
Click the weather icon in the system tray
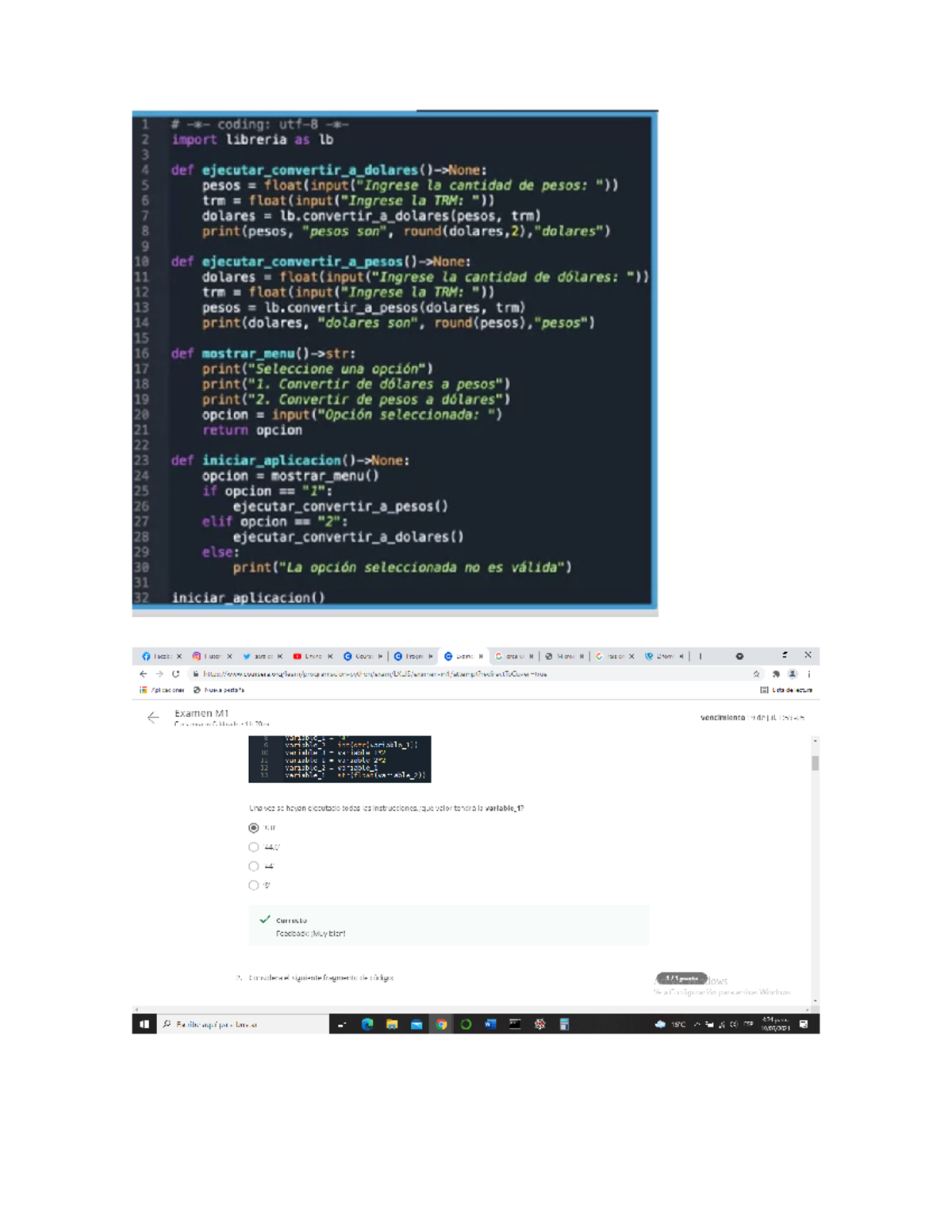pyautogui.click(x=660, y=1023)
